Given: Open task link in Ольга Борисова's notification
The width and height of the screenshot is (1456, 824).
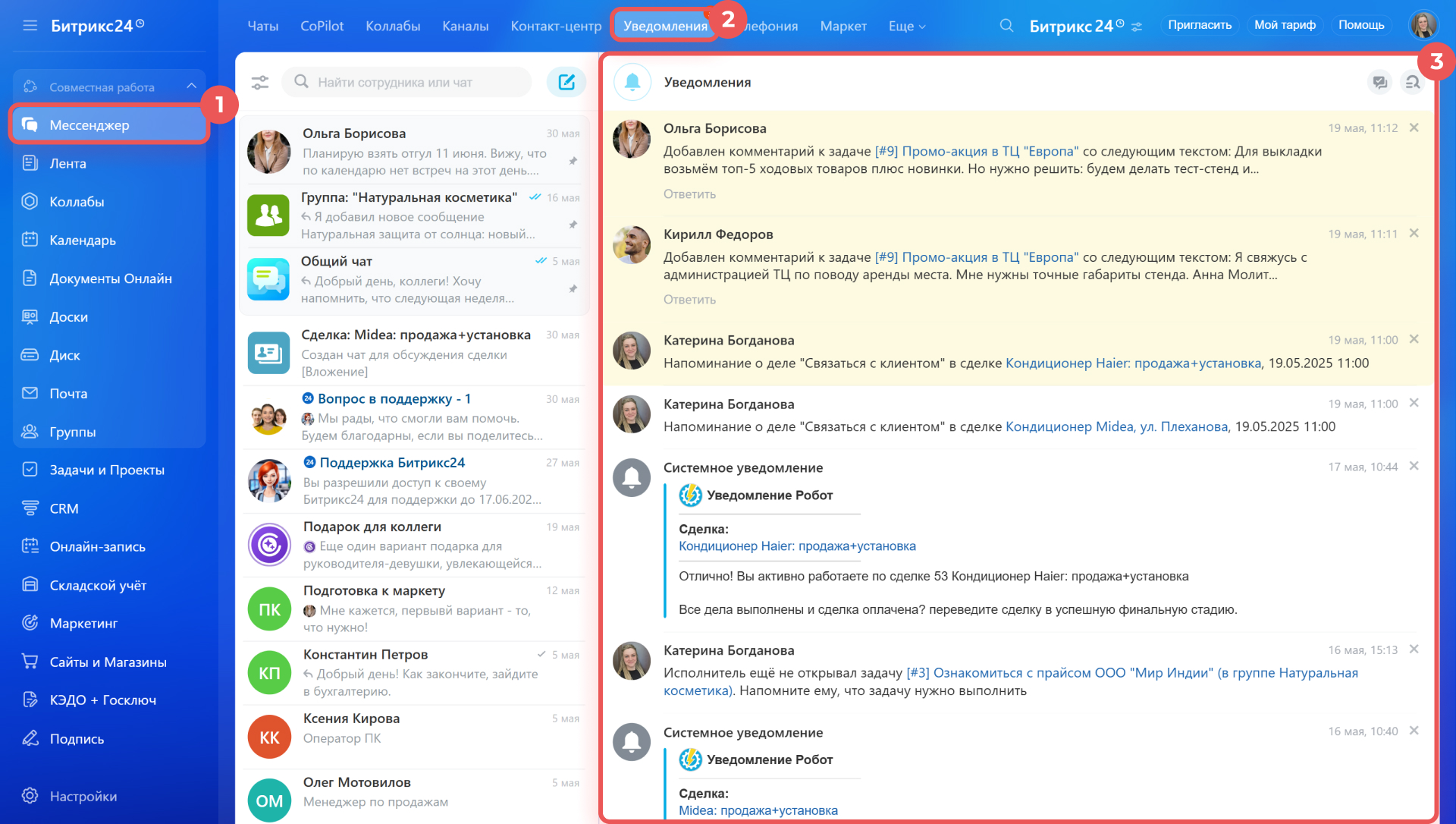Looking at the screenshot, I should (x=977, y=151).
